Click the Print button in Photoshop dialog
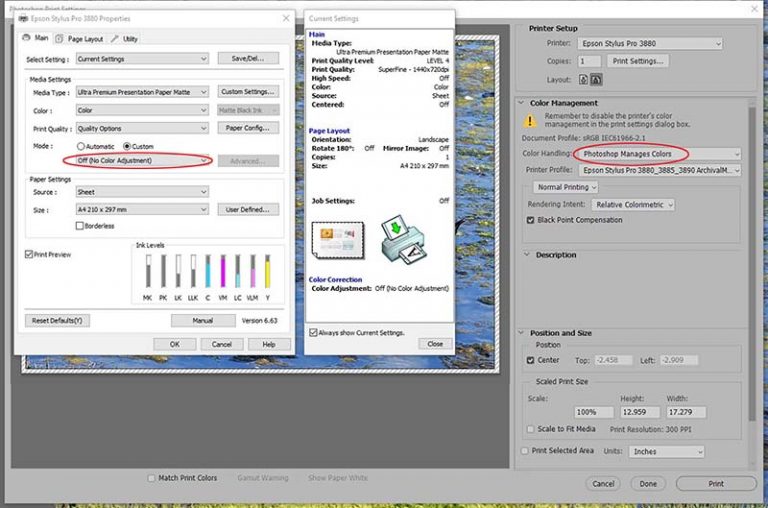Image resolution: width=768 pixels, height=508 pixels. tap(716, 484)
